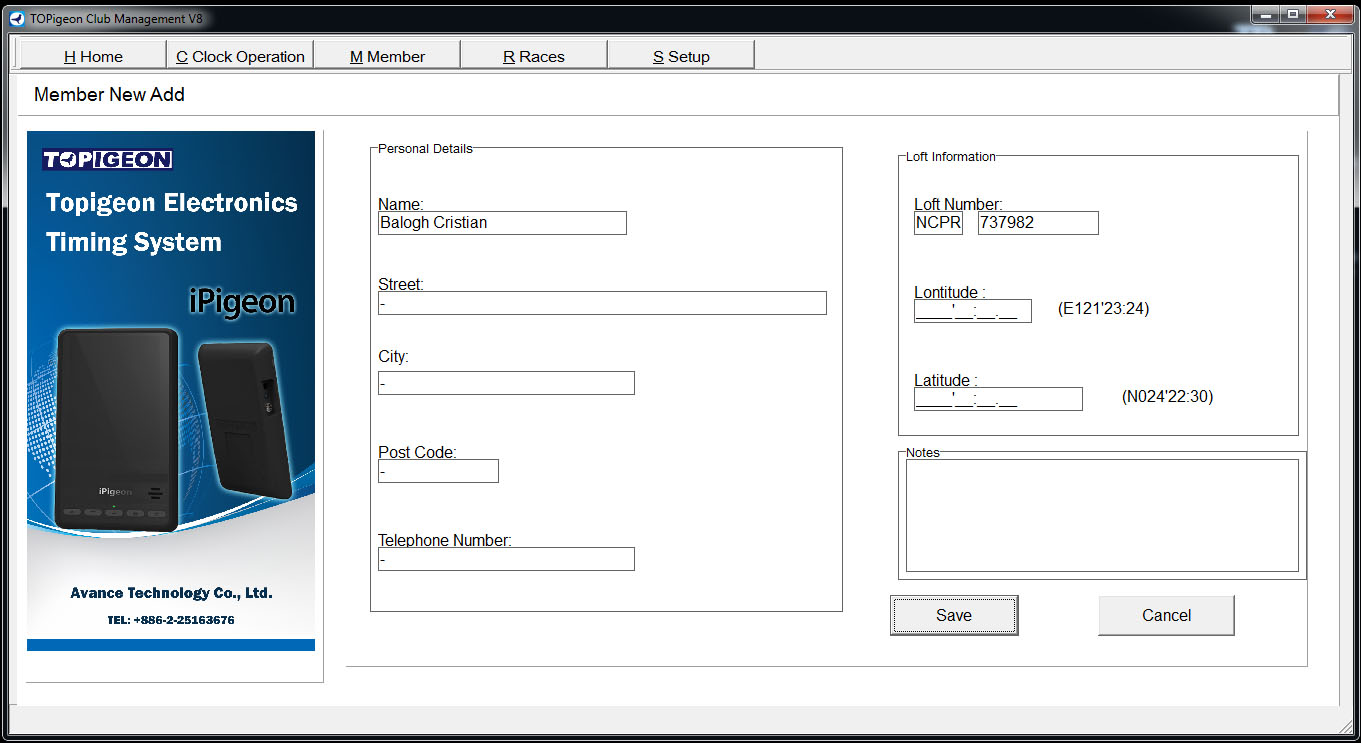Focus the Street text field

602,303
